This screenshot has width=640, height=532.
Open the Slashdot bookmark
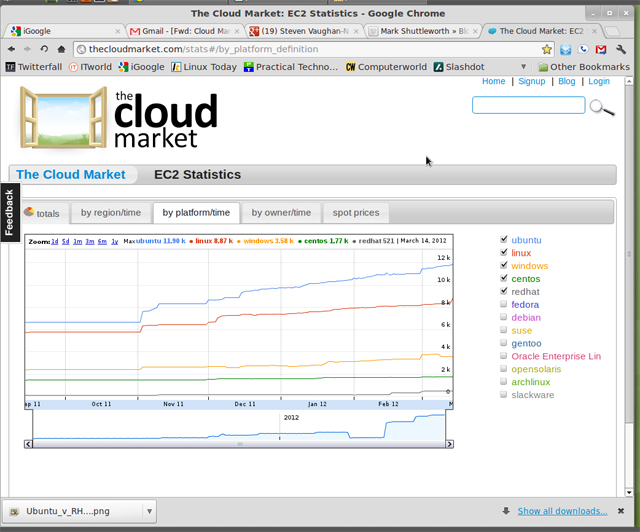459,67
